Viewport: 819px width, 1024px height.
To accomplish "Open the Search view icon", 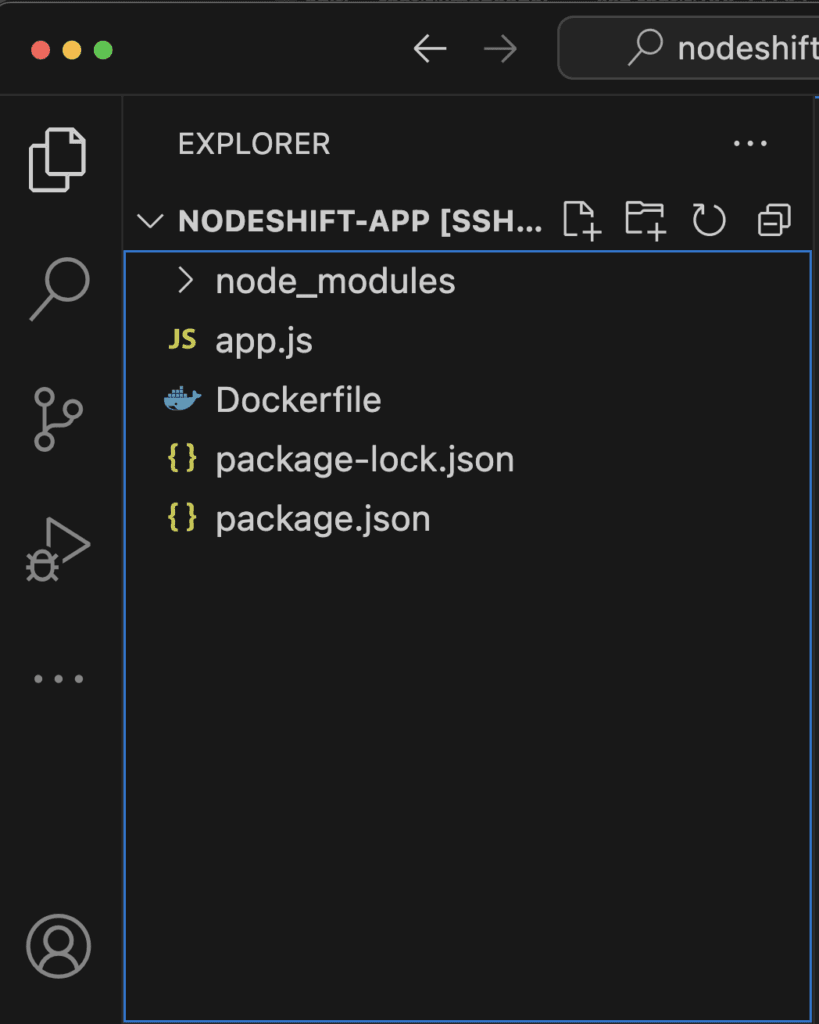I will pyautogui.click(x=58, y=290).
